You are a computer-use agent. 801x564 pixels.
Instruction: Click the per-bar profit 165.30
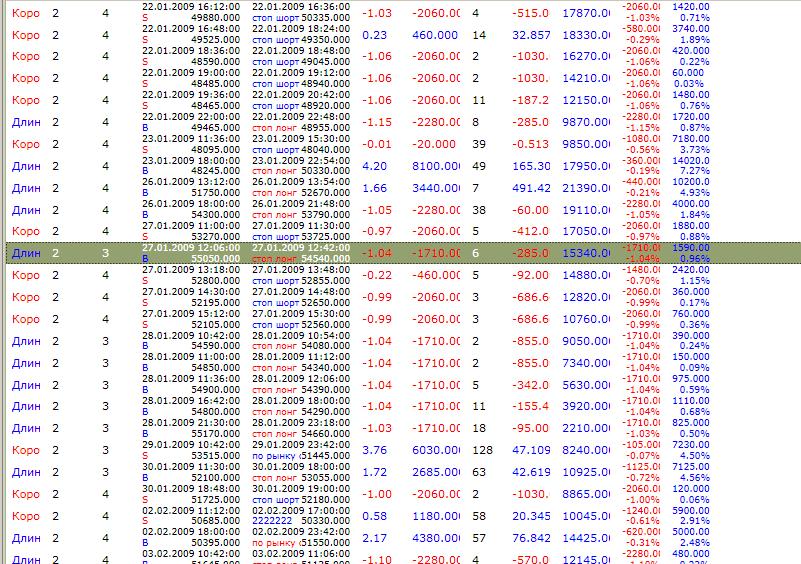[531, 167]
